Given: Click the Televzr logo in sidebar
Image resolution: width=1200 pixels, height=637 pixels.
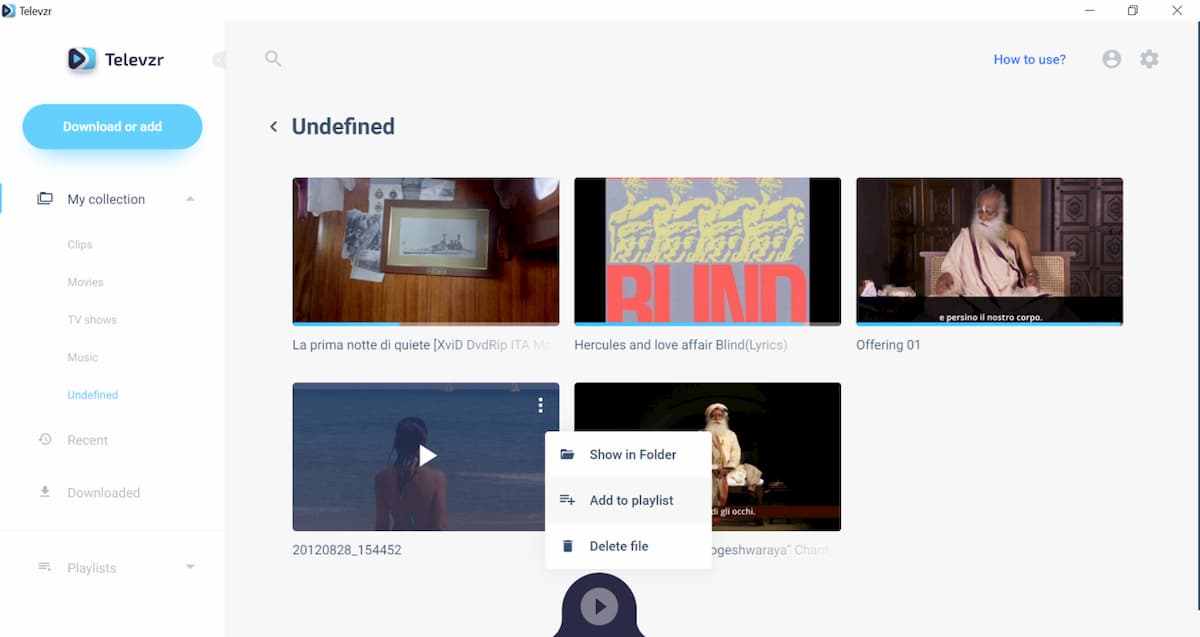Looking at the screenshot, I should (115, 59).
